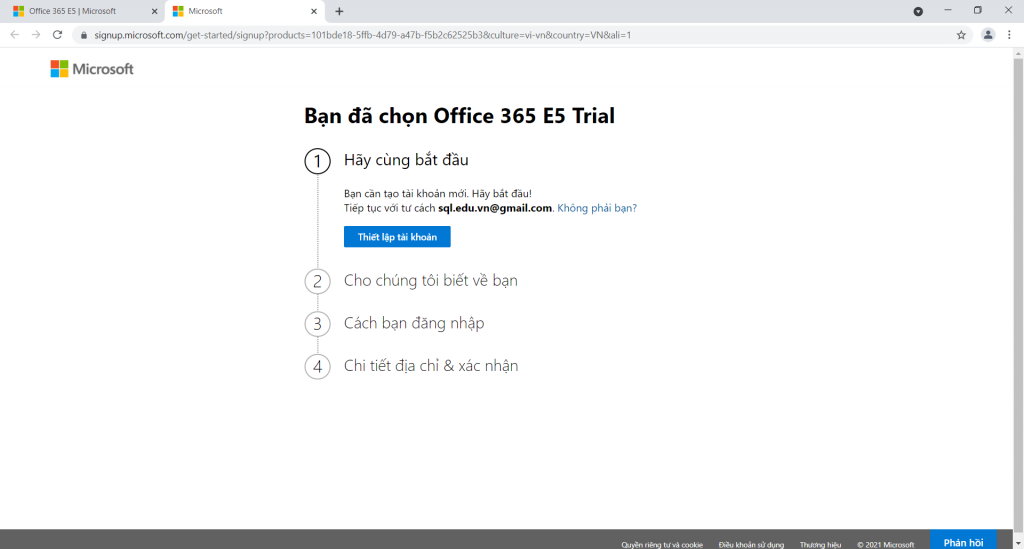The width and height of the screenshot is (1024, 549).
Task: Go forward in browser history
Action: pos(36,35)
